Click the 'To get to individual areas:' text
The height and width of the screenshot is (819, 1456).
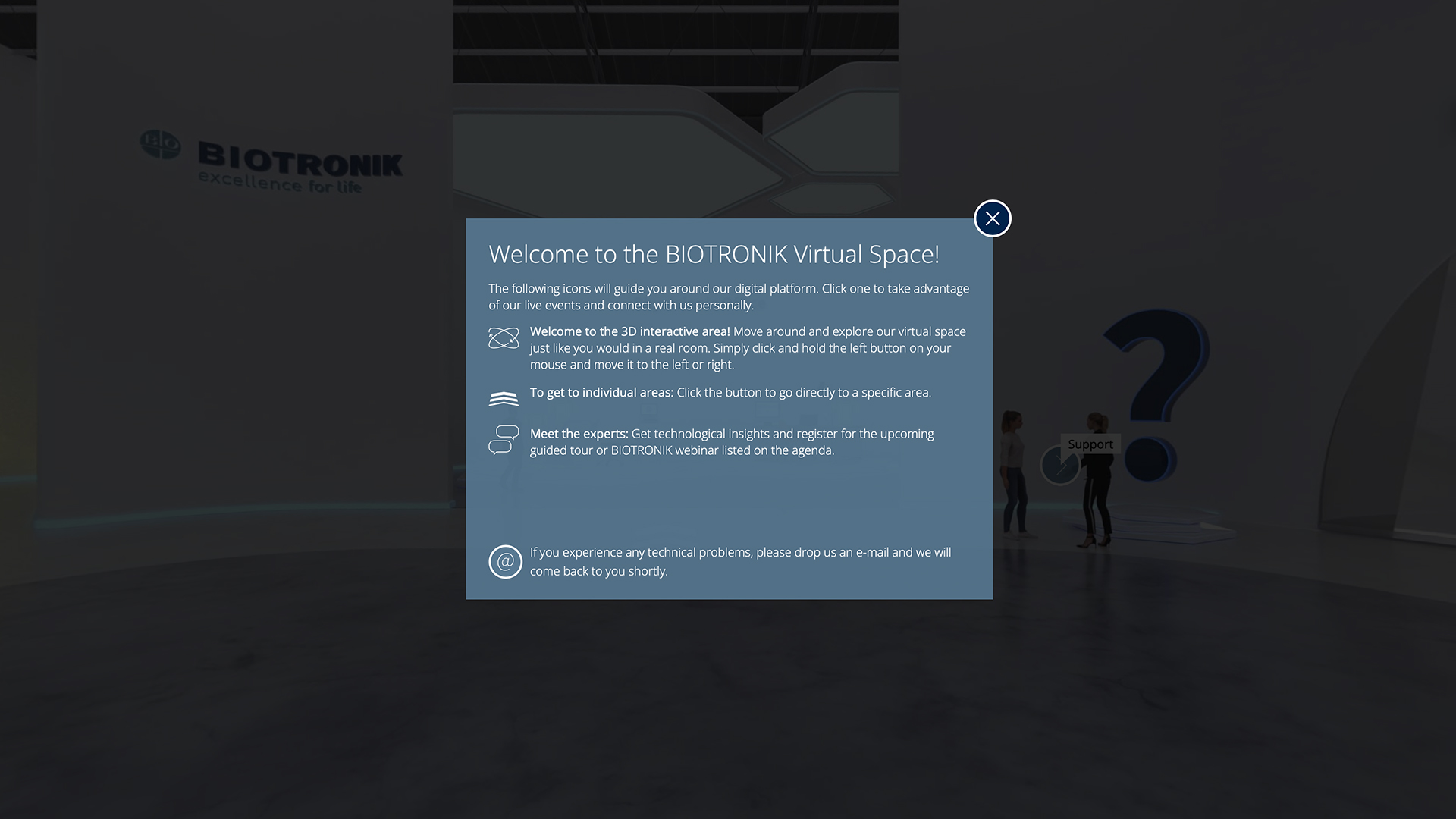point(601,393)
